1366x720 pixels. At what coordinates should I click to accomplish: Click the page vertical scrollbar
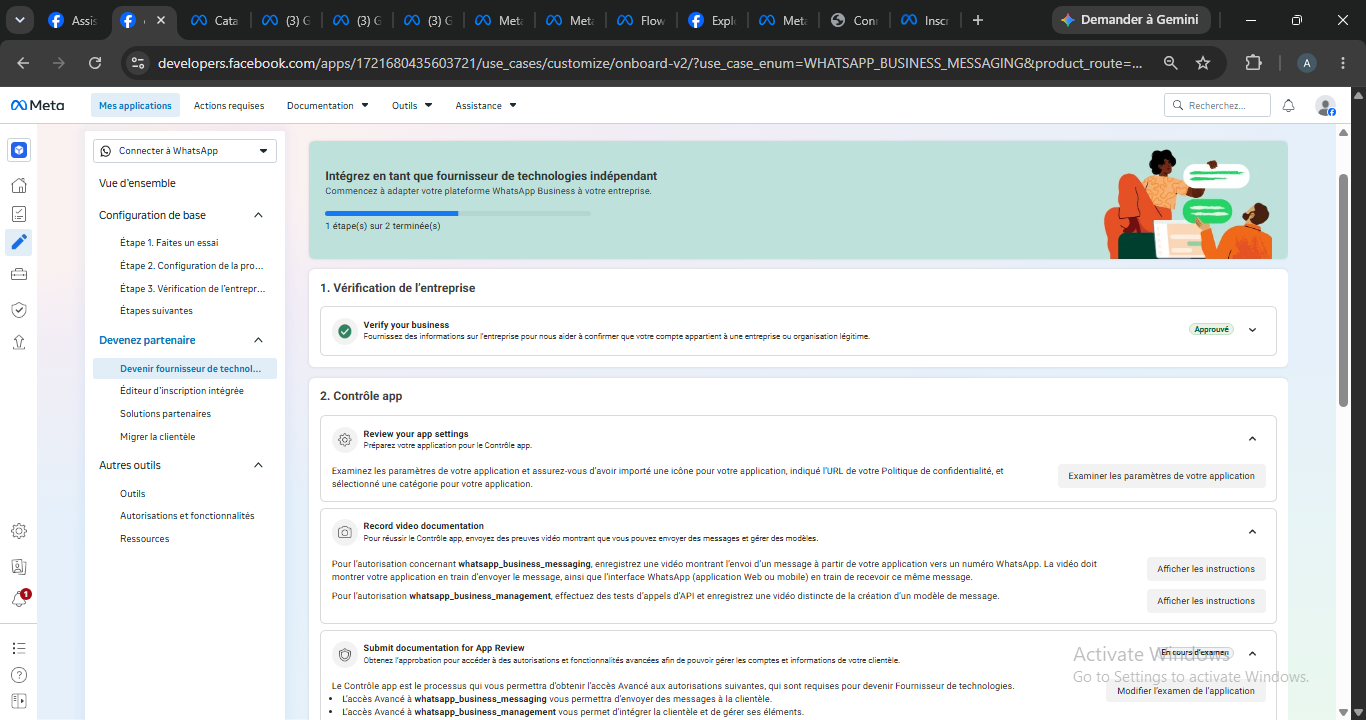coord(1345,290)
